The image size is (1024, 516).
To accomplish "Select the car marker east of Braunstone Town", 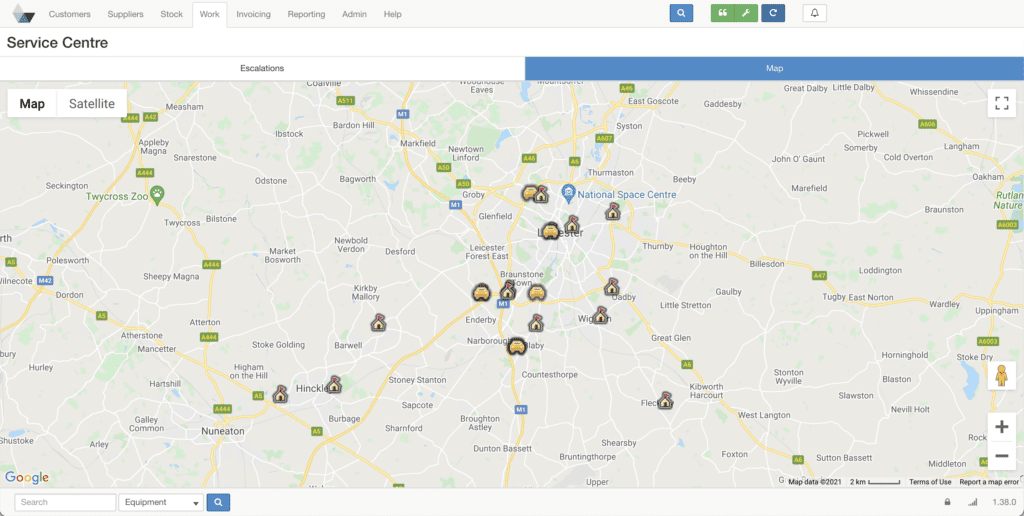I will (x=537, y=292).
